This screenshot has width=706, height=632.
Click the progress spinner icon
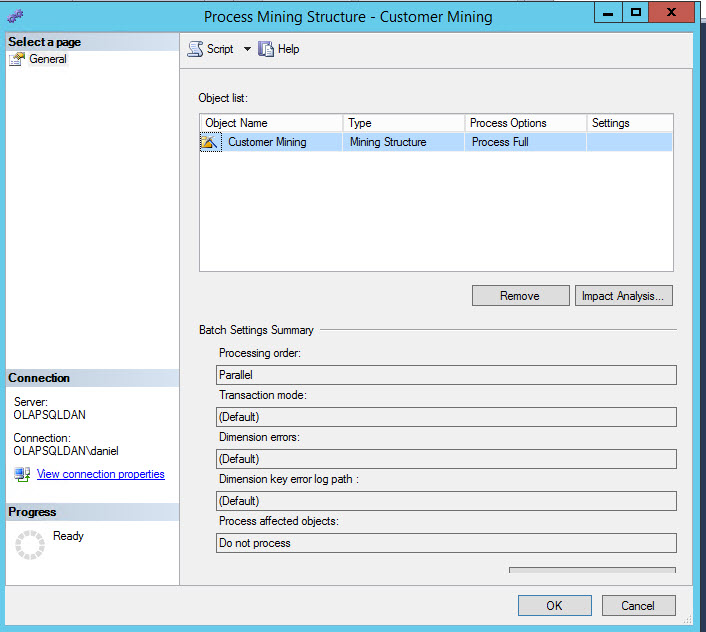tap(30, 545)
